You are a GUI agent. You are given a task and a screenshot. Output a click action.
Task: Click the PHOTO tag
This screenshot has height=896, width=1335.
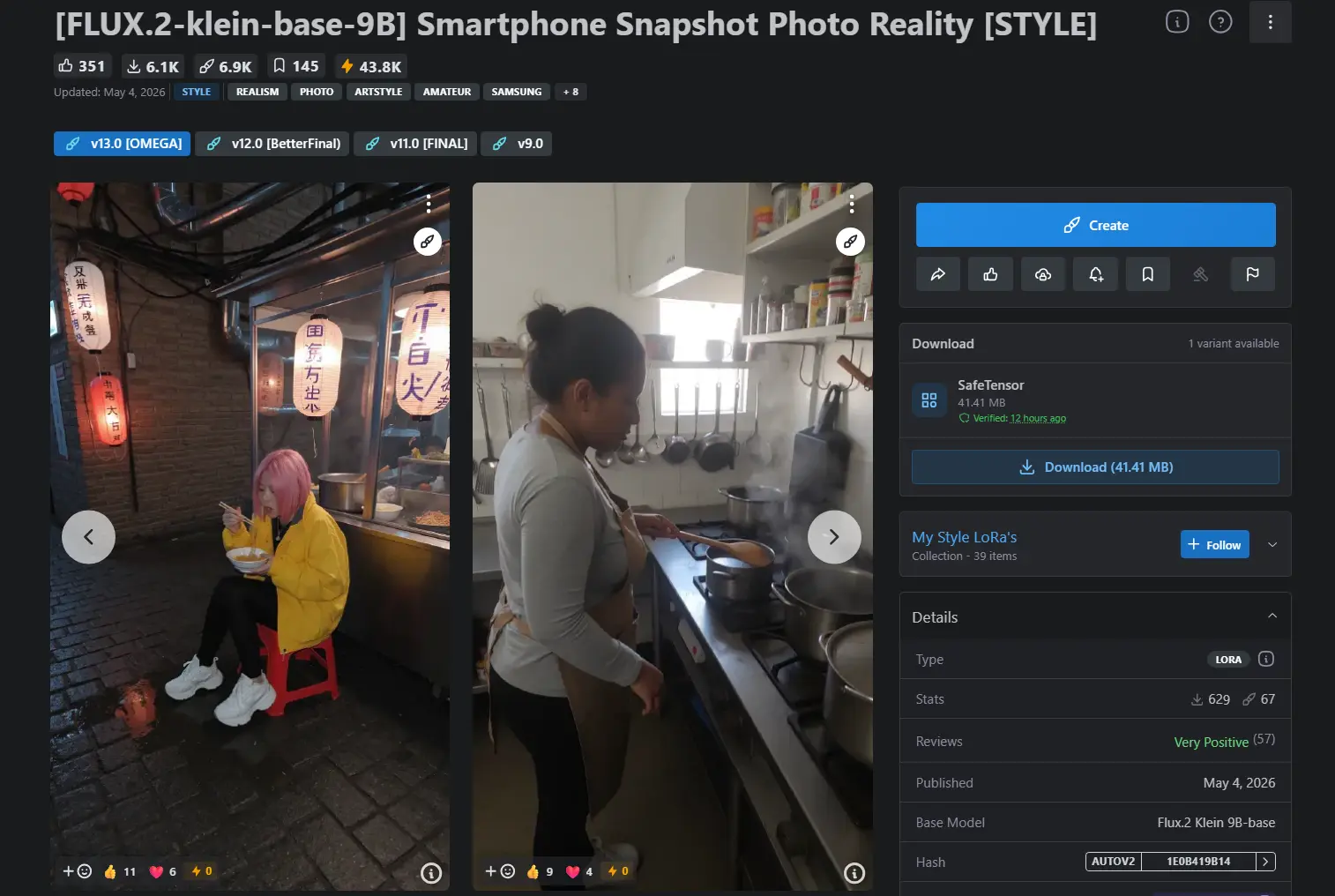(317, 92)
